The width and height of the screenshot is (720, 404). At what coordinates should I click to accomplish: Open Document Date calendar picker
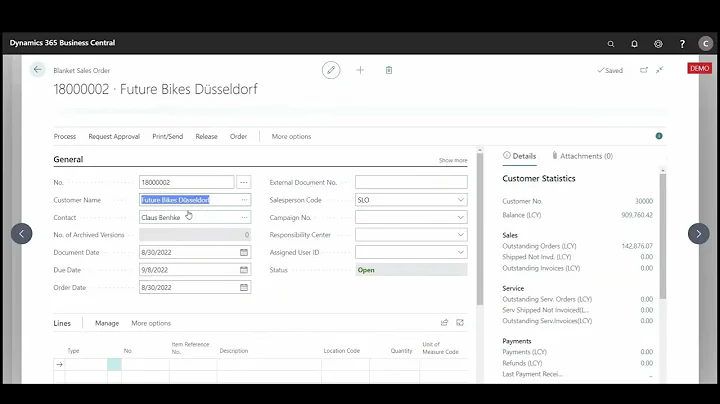(244, 252)
